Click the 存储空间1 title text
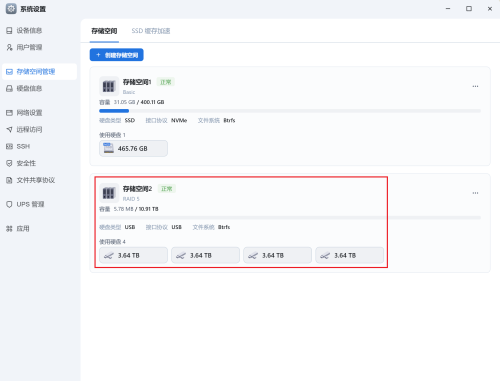The image size is (500, 381). 137,82
